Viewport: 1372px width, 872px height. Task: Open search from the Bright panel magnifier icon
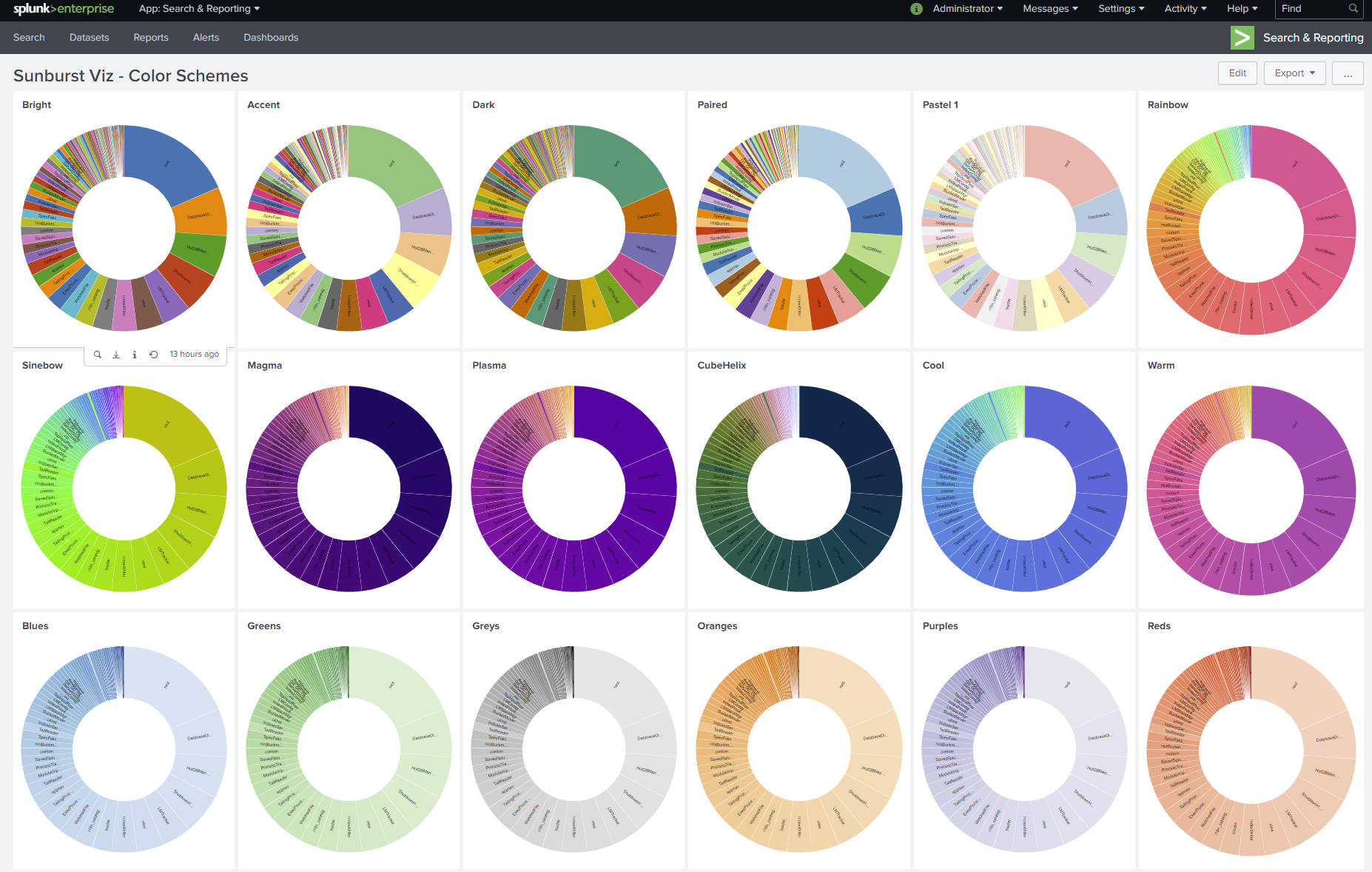coord(98,355)
